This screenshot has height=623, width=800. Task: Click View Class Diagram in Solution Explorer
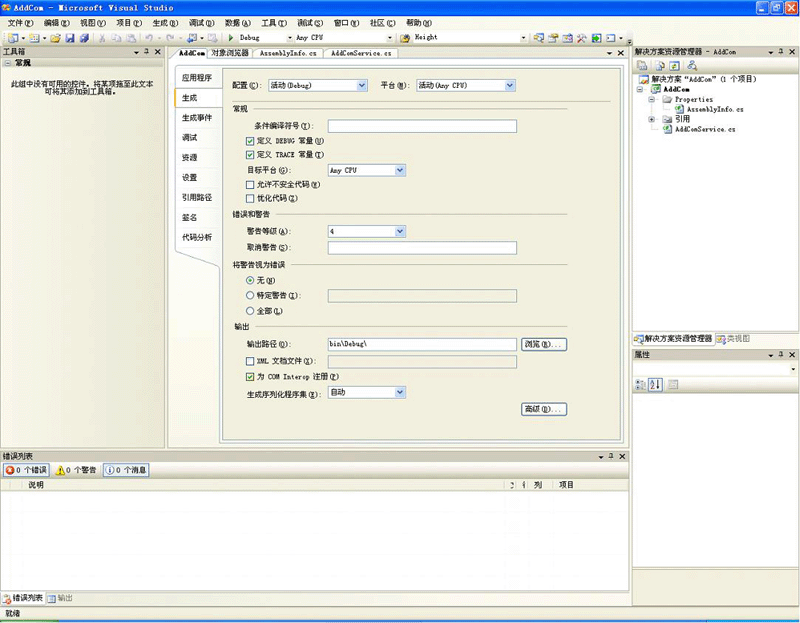pos(692,65)
